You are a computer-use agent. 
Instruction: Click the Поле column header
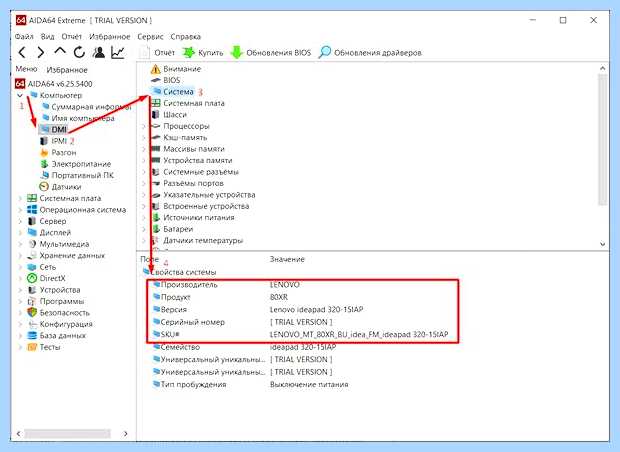[149, 259]
